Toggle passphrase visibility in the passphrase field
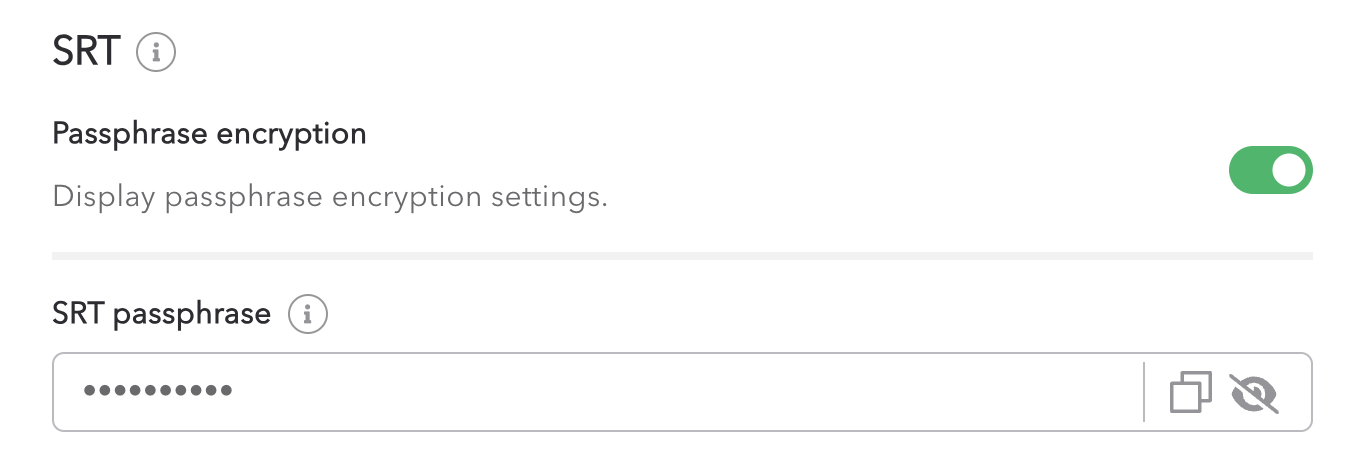Image resolution: width=1368 pixels, height=452 pixels. pyautogui.click(x=1255, y=393)
